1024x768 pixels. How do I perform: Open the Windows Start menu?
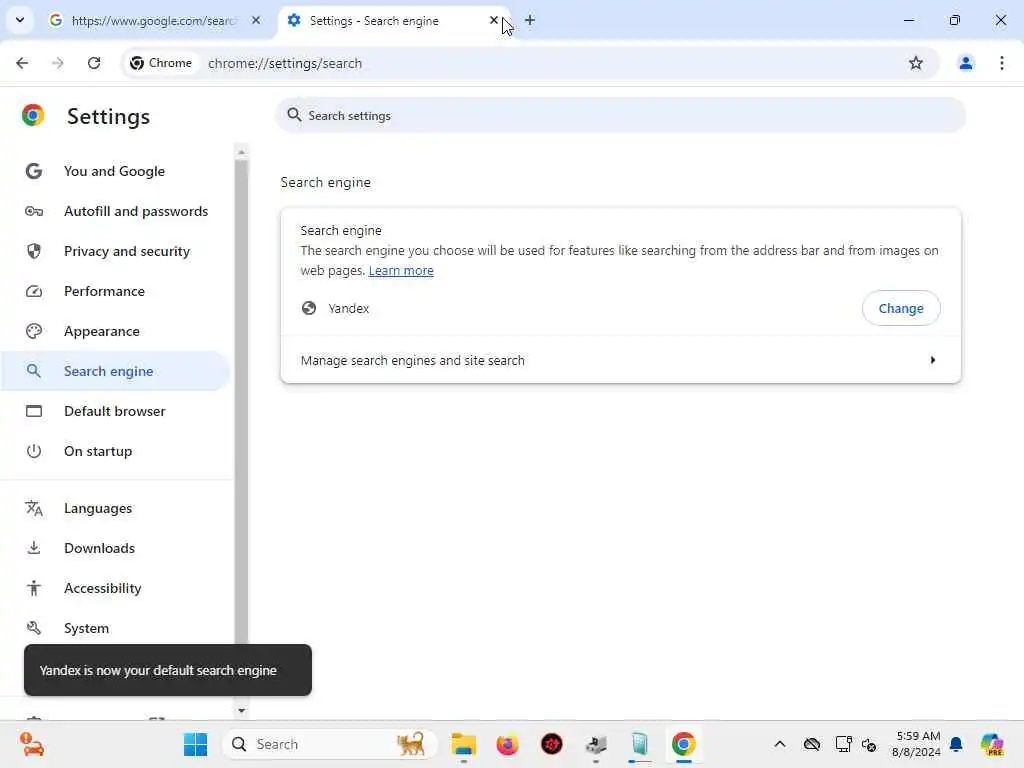point(195,744)
